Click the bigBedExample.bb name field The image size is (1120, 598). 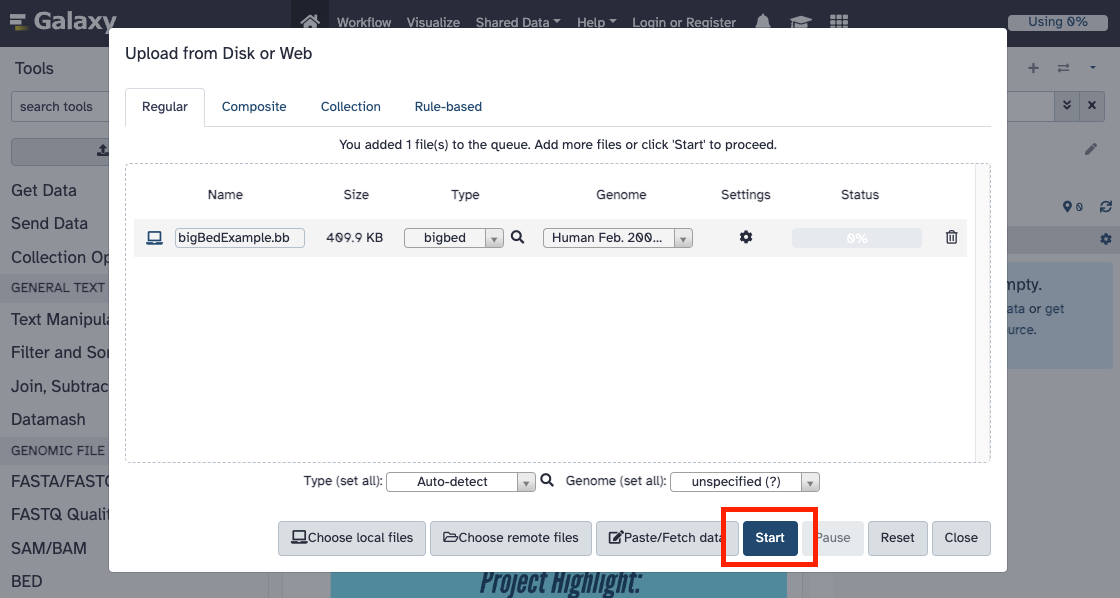point(240,238)
